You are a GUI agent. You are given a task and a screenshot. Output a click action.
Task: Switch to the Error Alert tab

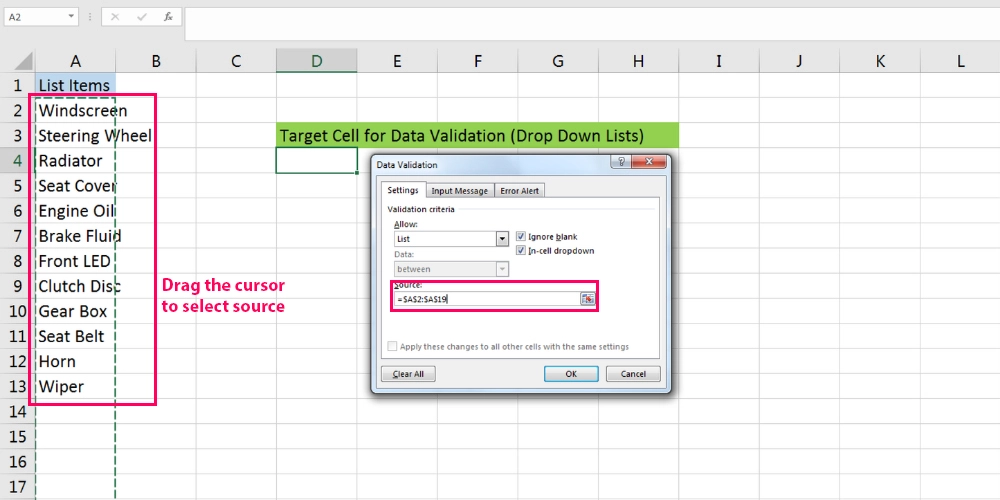[x=519, y=191]
